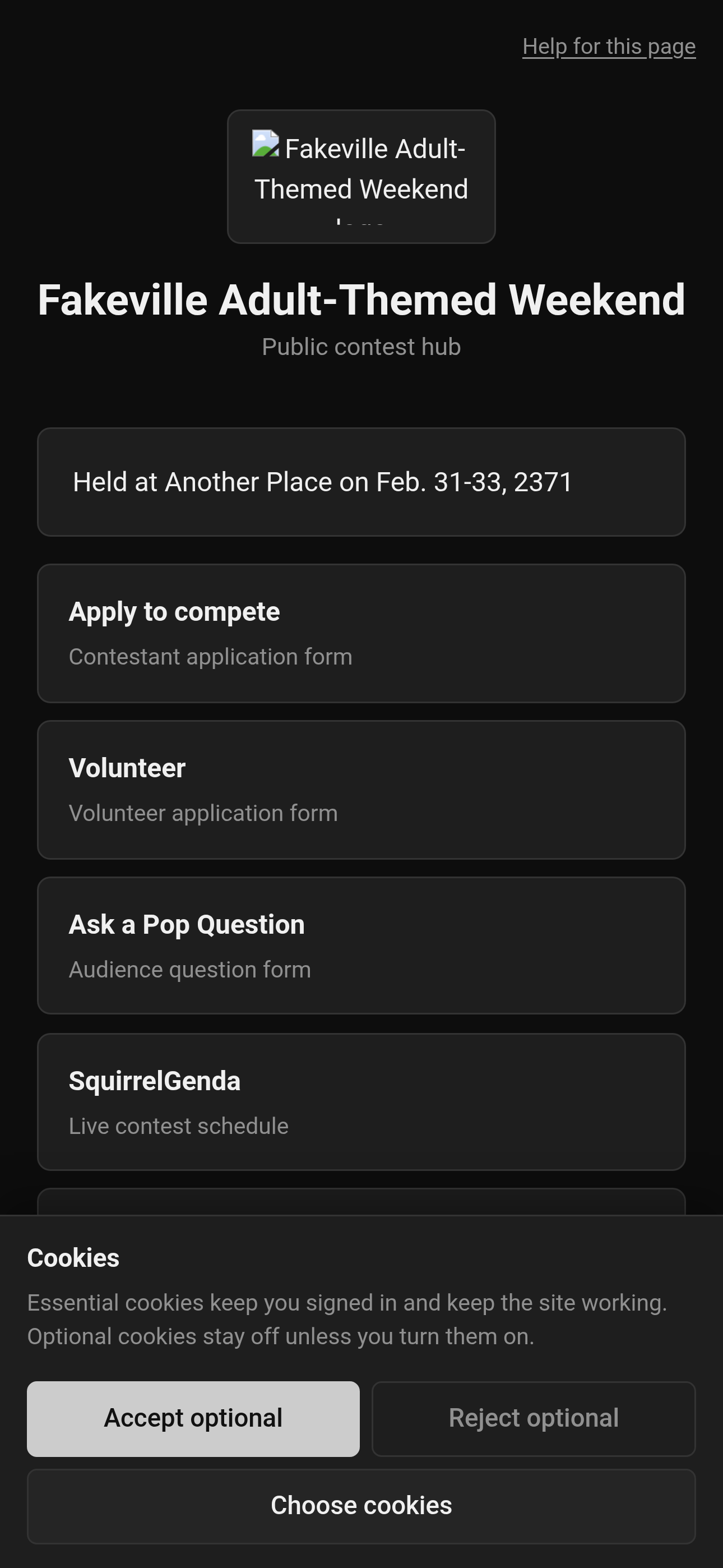
Task: Click the Fakeville Adult-Themed Weekend logo box
Action: click(x=361, y=177)
